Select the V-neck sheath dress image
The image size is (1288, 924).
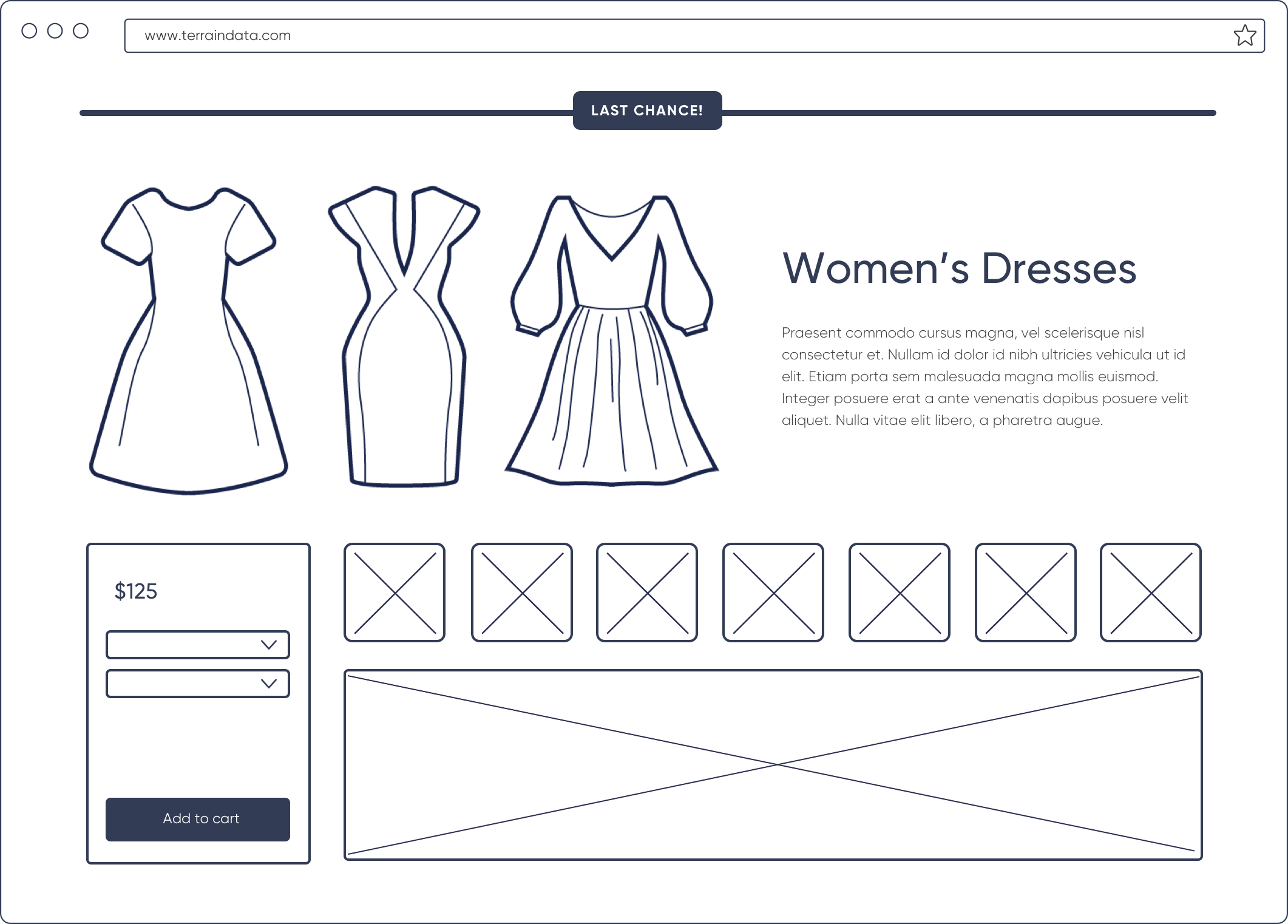[x=404, y=337]
